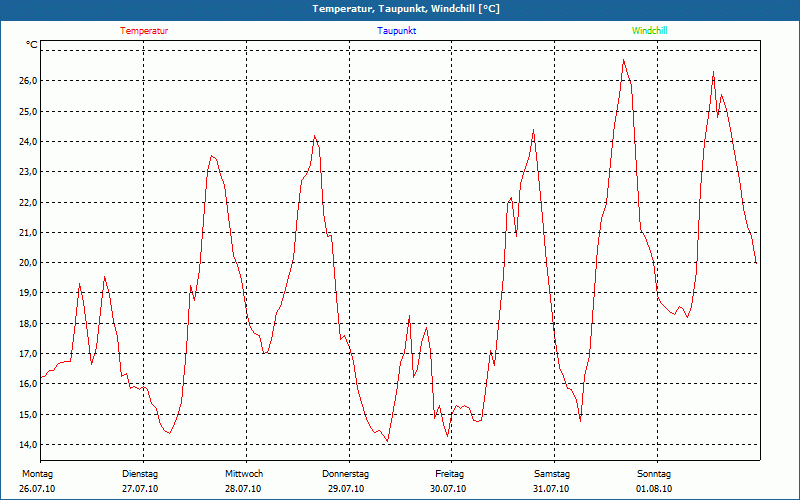The width and height of the screenshot is (800, 500).
Task: Click the 14,0 y-axis value
Action: point(29,444)
